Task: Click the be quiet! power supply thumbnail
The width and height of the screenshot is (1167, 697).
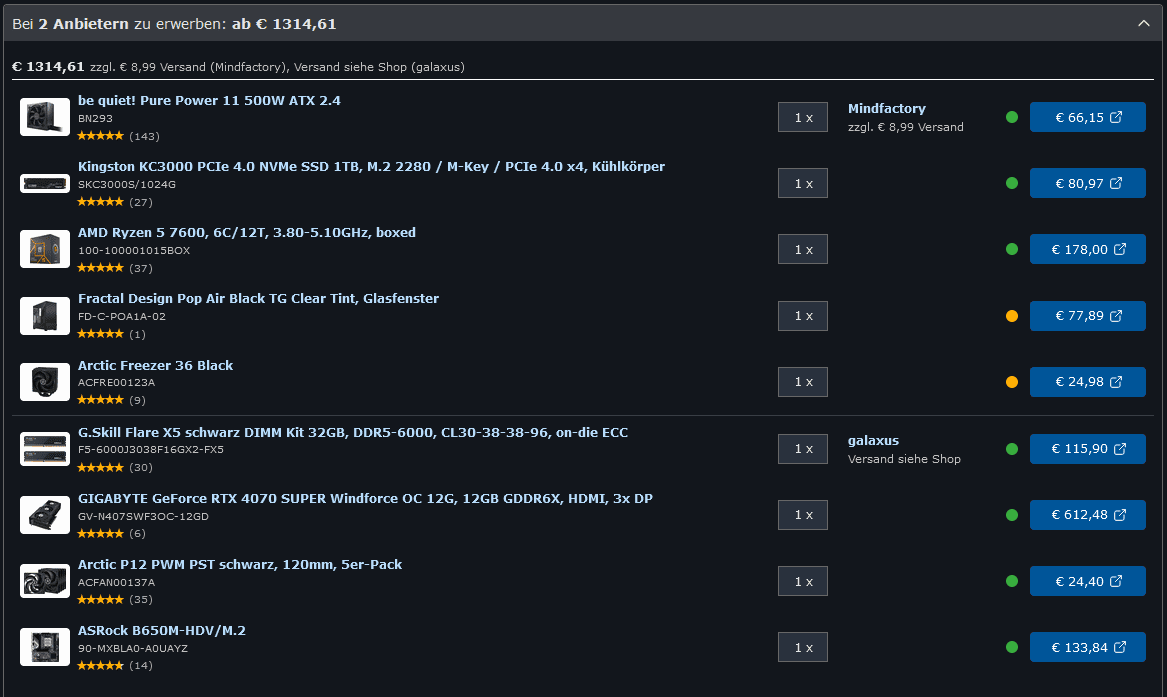Action: [45, 117]
